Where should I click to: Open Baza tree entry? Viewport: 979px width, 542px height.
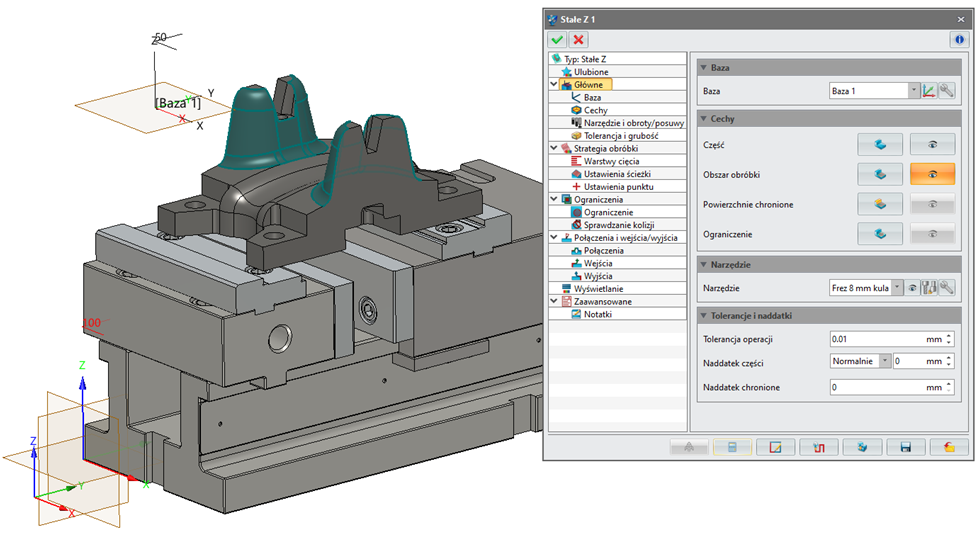coord(593,97)
